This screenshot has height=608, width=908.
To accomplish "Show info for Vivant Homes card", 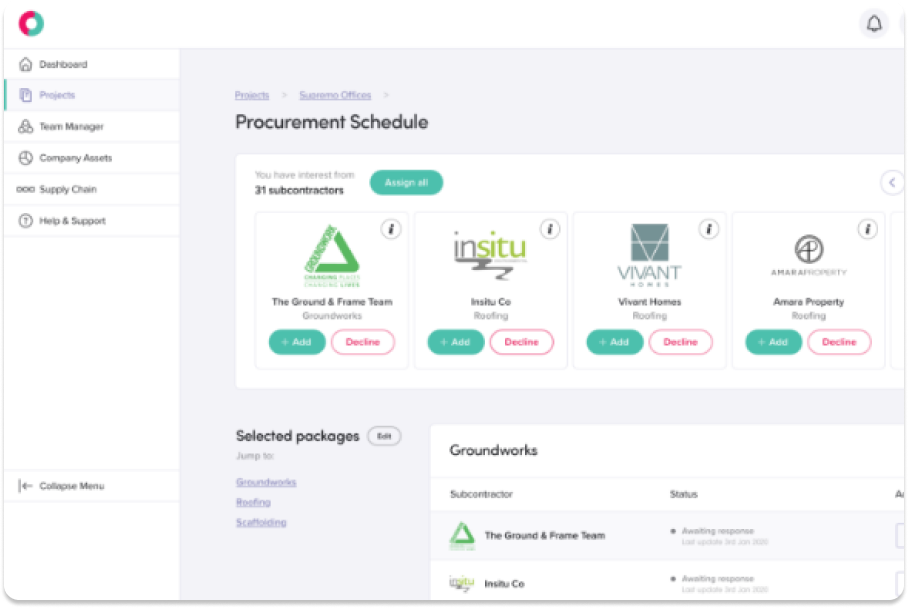I will 709,229.
